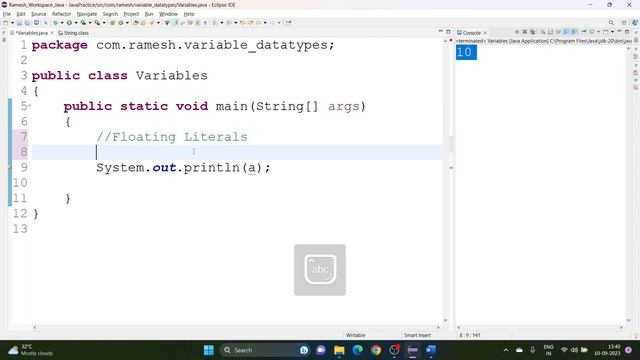Click the Save toolbar icon
The height and width of the screenshot is (360, 640).
(x=19, y=23)
